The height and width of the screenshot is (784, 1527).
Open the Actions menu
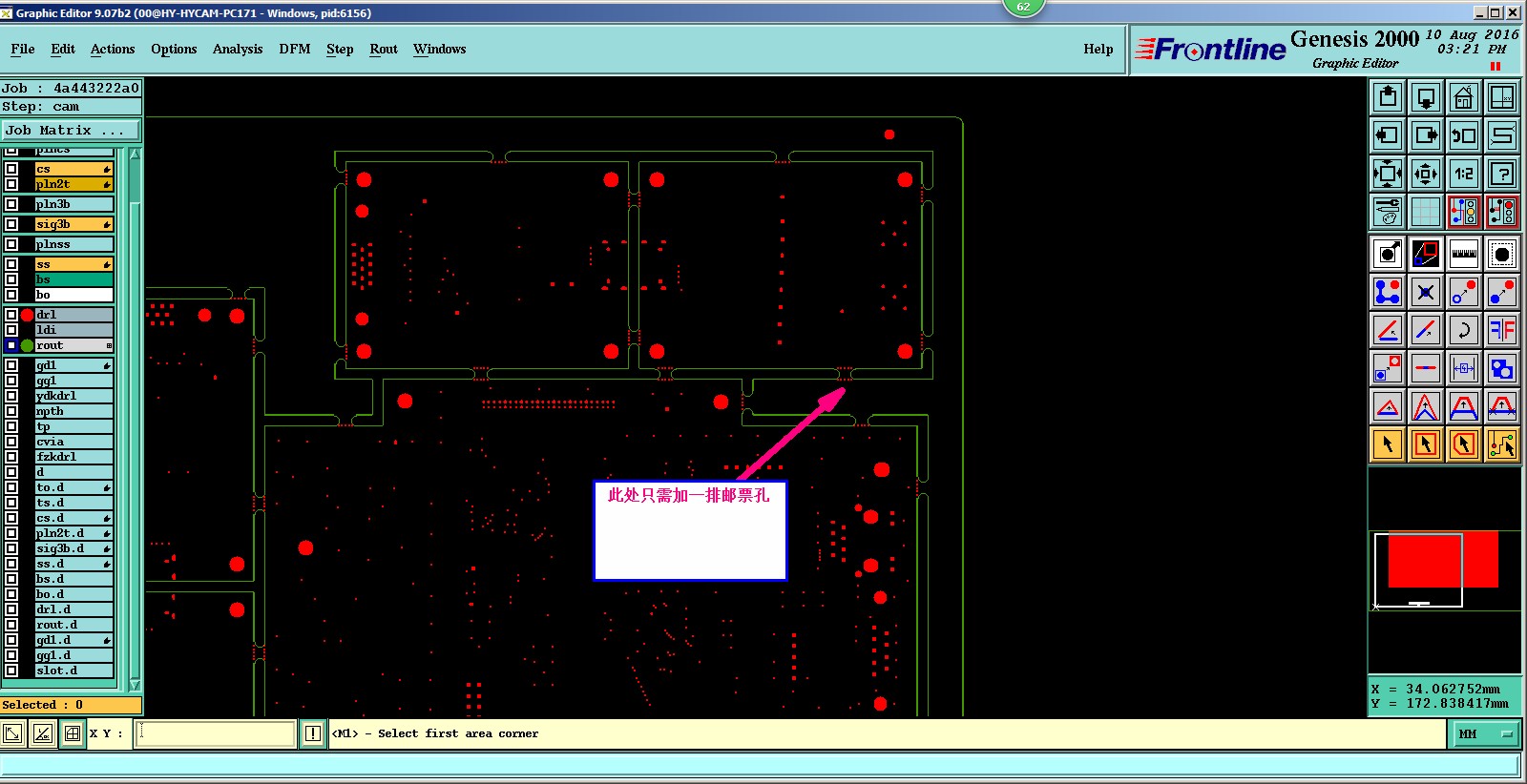[x=113, y=49]
